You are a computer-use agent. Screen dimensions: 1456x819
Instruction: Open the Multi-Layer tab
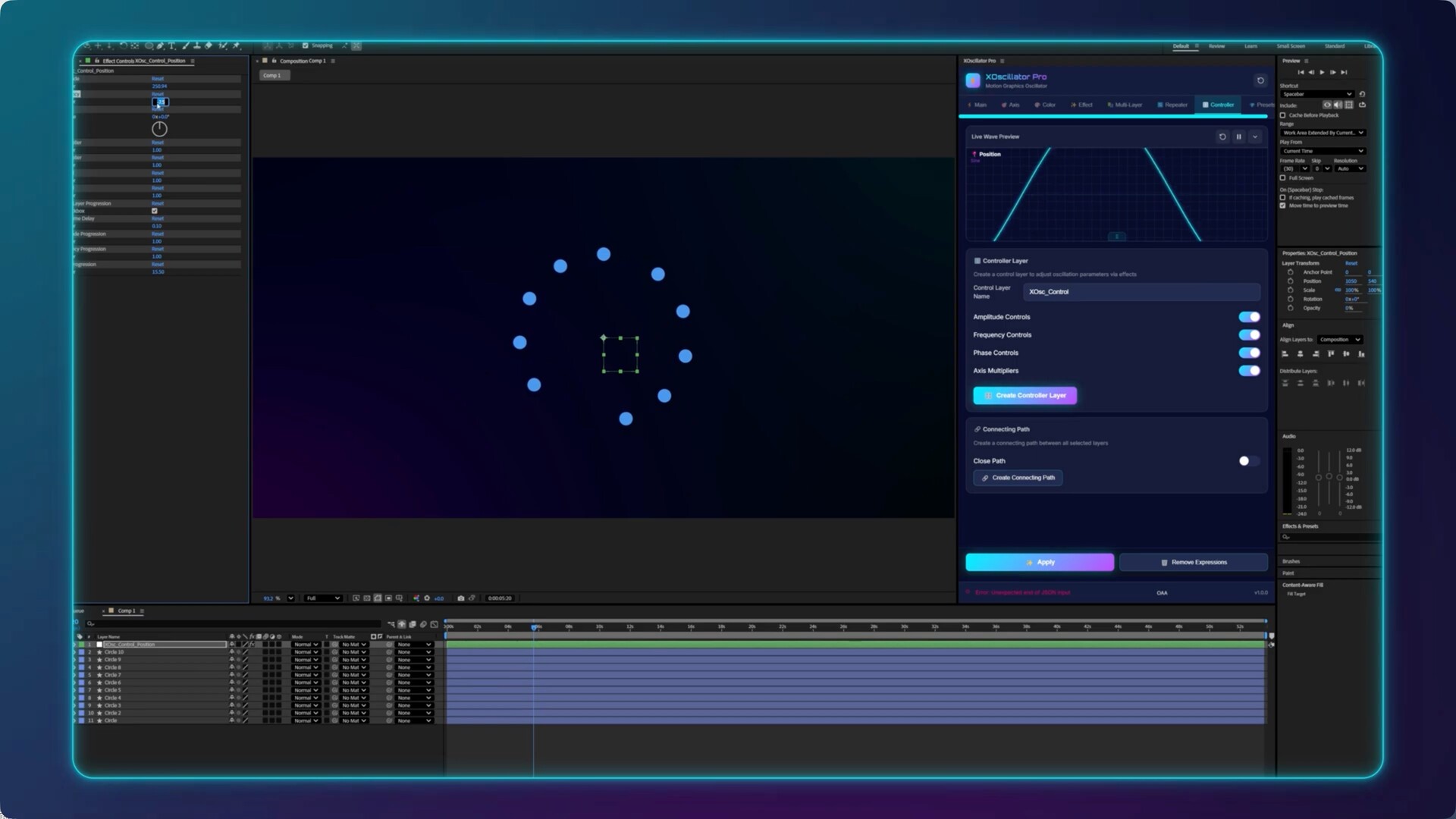coord(1125,105)
